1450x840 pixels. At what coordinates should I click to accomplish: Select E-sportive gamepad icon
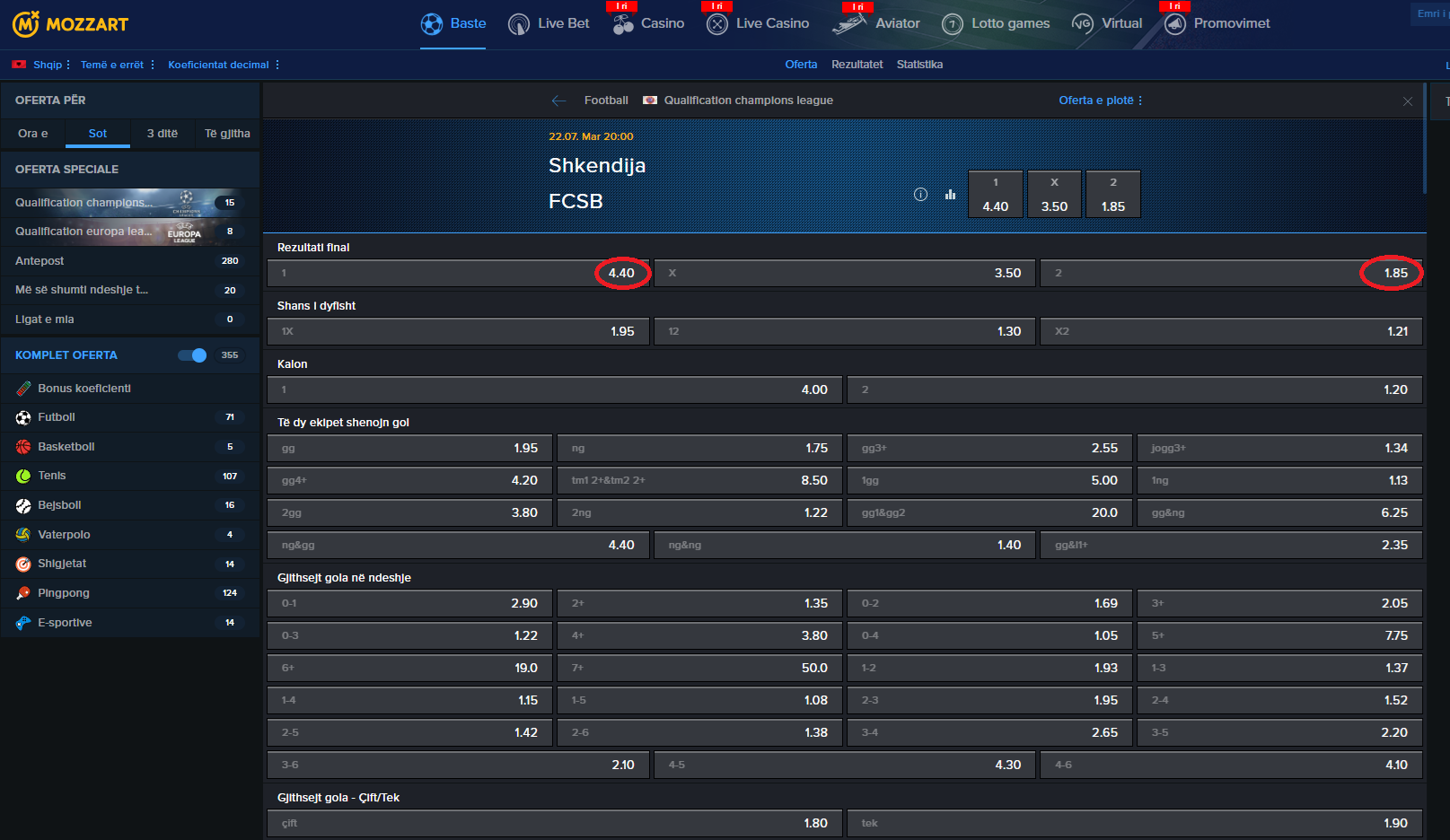(23, 623)
